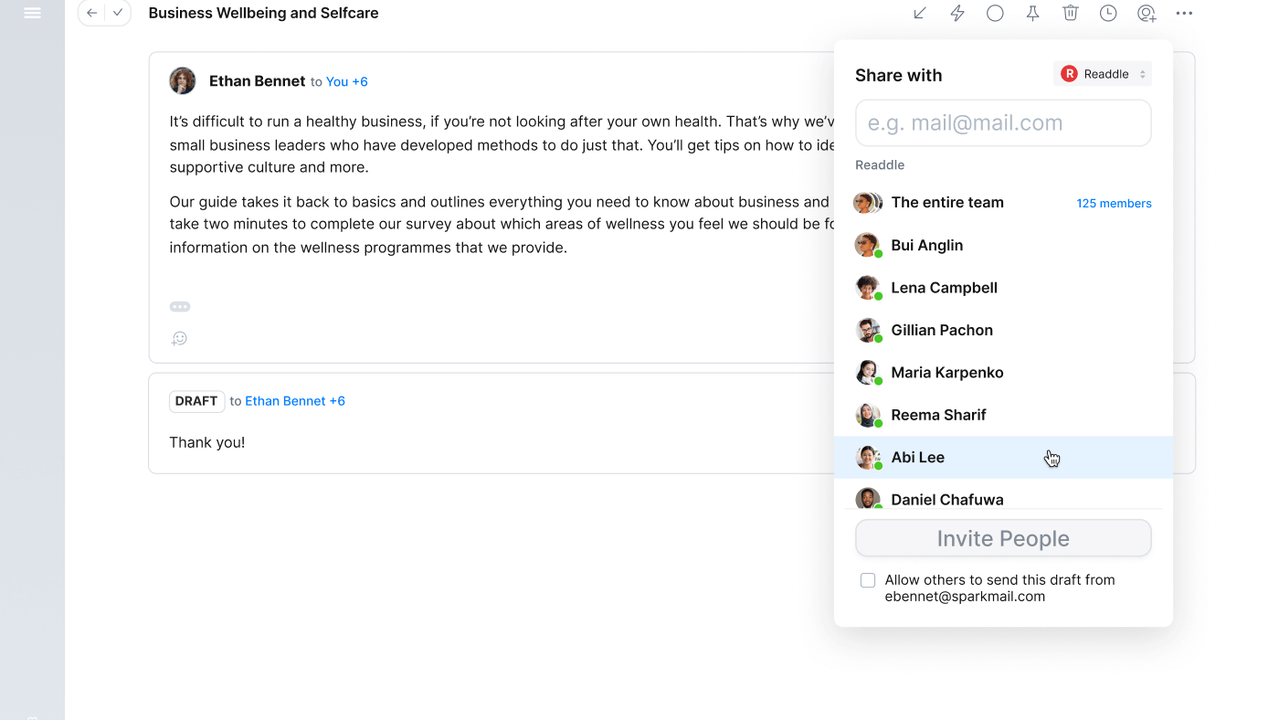This screenshot has width=1279, height=720.
Task: Mark thread unread with the circle icon
Action: (995, 13)
